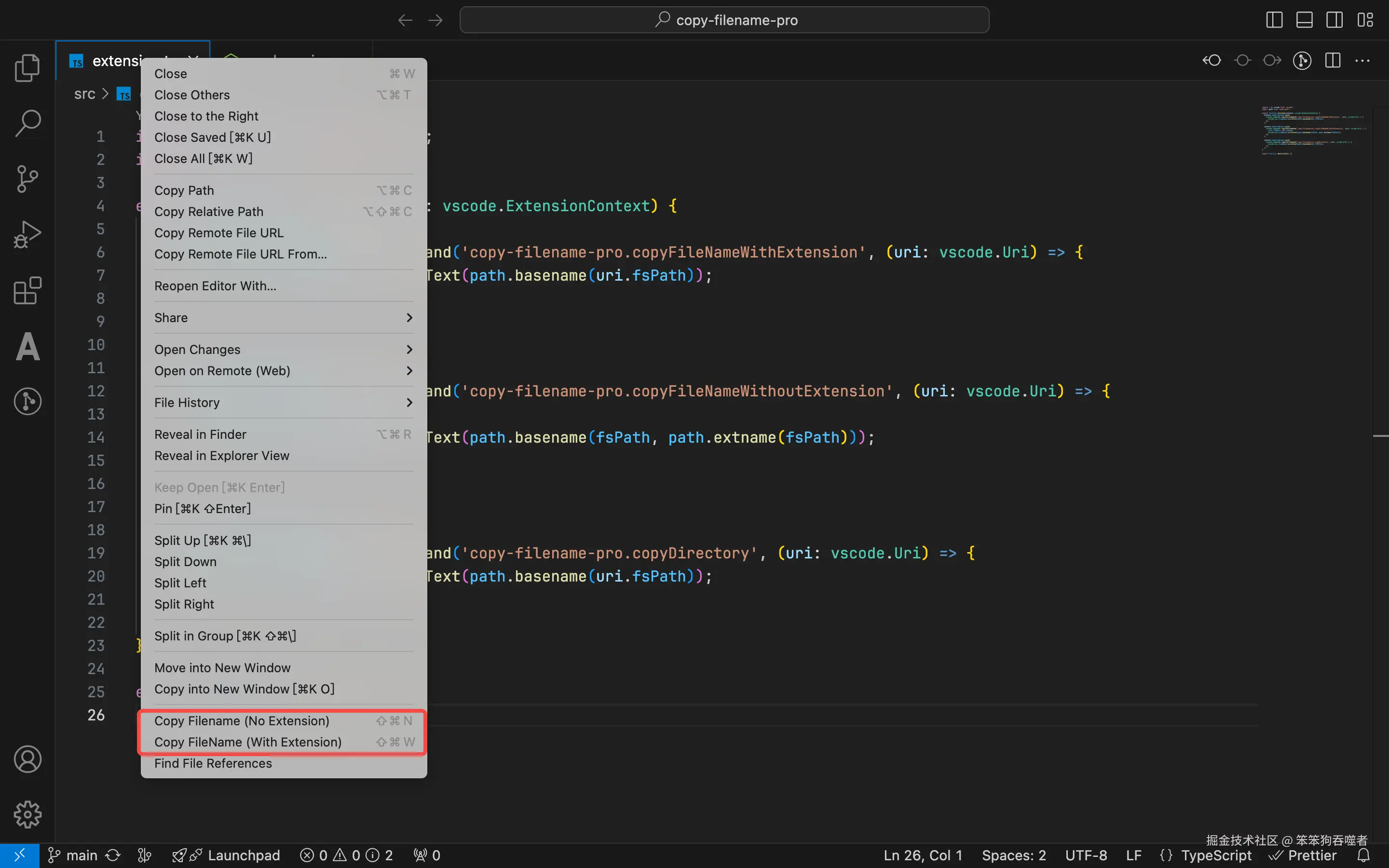Viewport: 1389px width, 868px height.
Task: Open the Extensions view icon
Action: click(27, 290)
